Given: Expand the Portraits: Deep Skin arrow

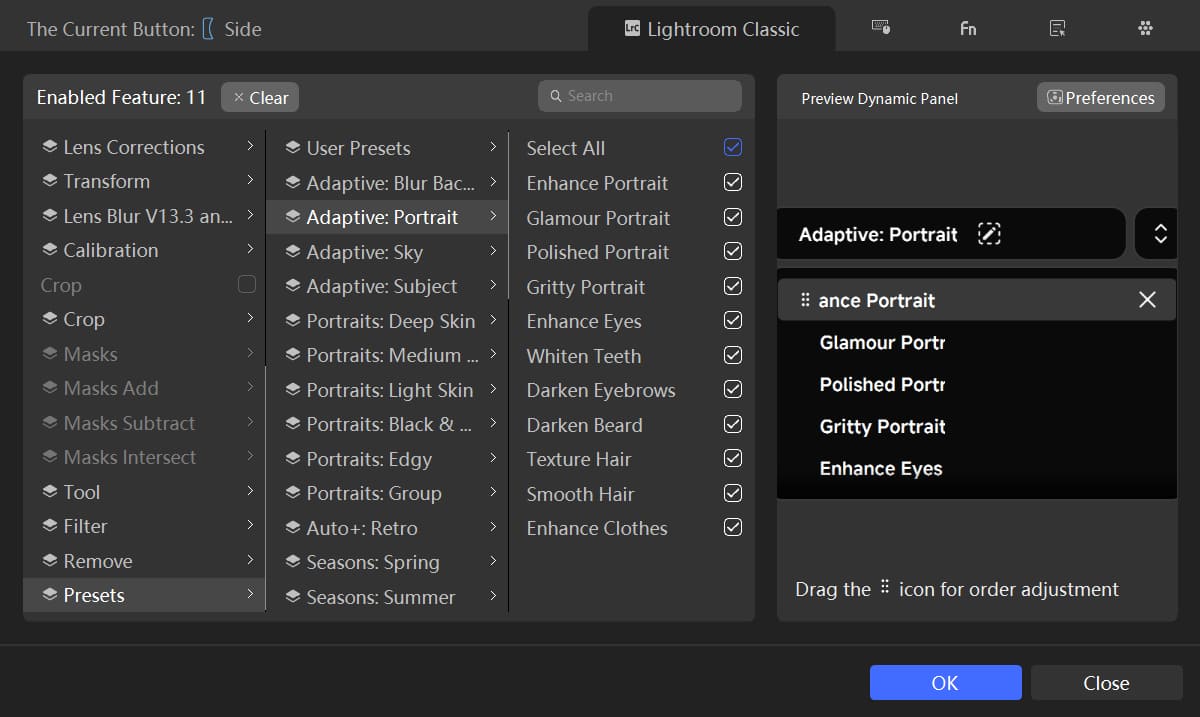Looking at the screenshot, I should point(493,321).
